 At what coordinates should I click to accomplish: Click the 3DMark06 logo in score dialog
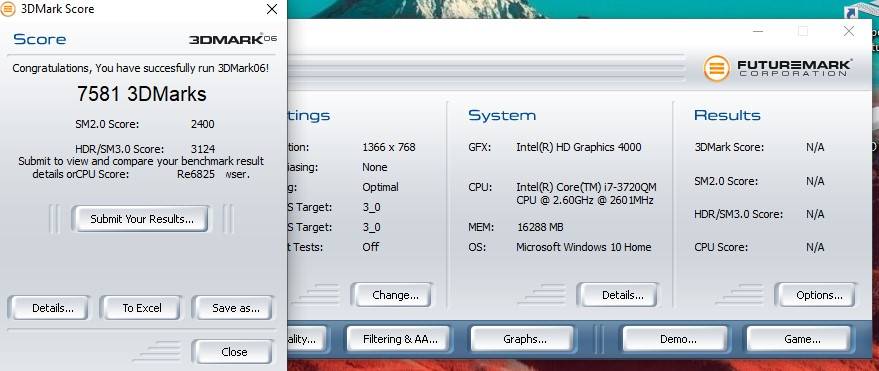[233, 39]
